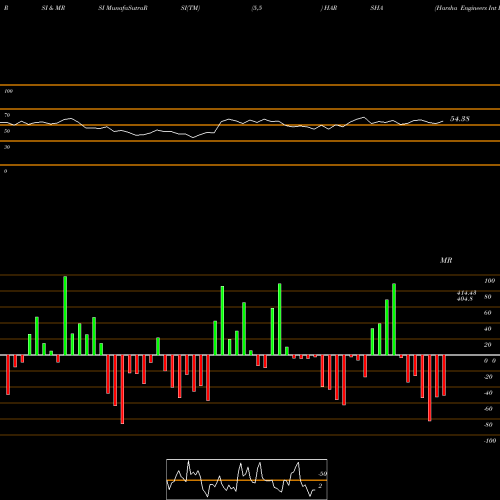Click the 'SI & MR' header text
Image resolution: width=500 pixels, height=500 pixels.
click(x=53, y=8)
